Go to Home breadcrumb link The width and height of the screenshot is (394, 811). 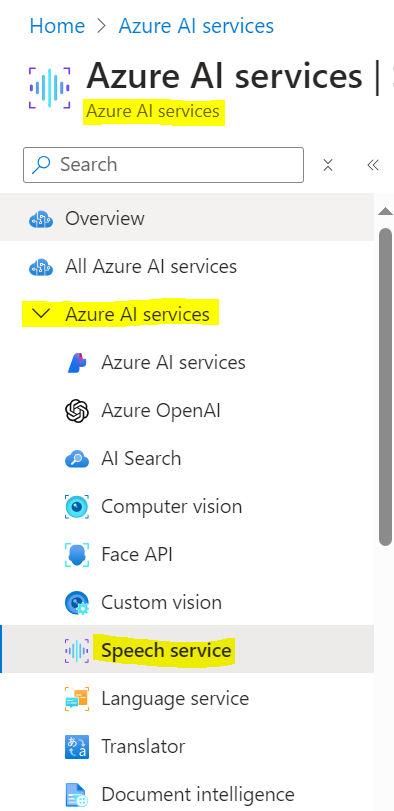tap(57, 26)
